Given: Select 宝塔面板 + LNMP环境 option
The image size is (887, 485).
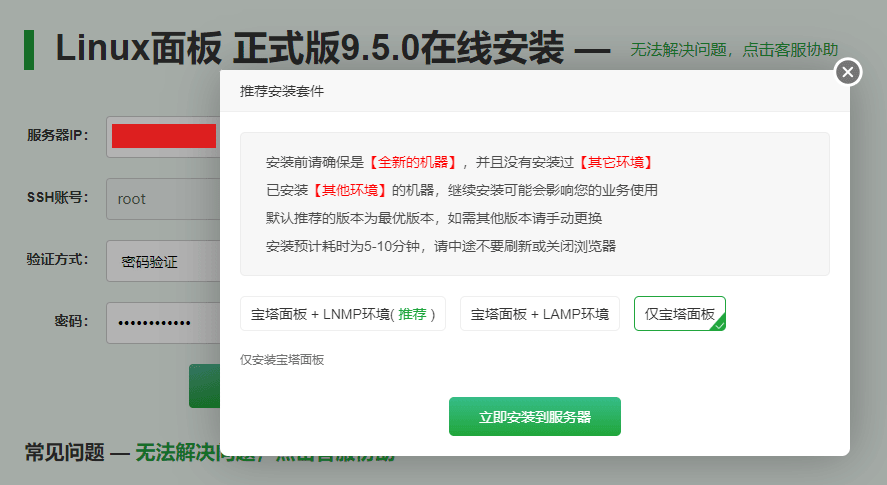Looking at the screenshot, I should coord(343,314).
